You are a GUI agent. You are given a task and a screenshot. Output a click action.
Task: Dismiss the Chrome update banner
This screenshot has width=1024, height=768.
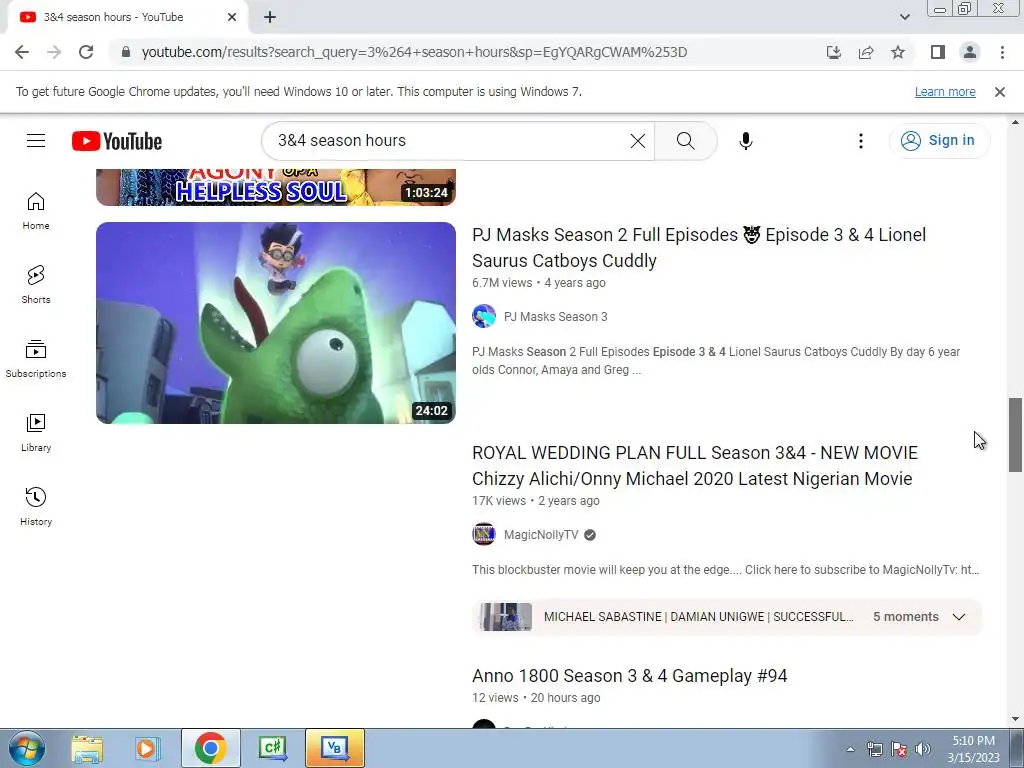click(x=999, y=92)
